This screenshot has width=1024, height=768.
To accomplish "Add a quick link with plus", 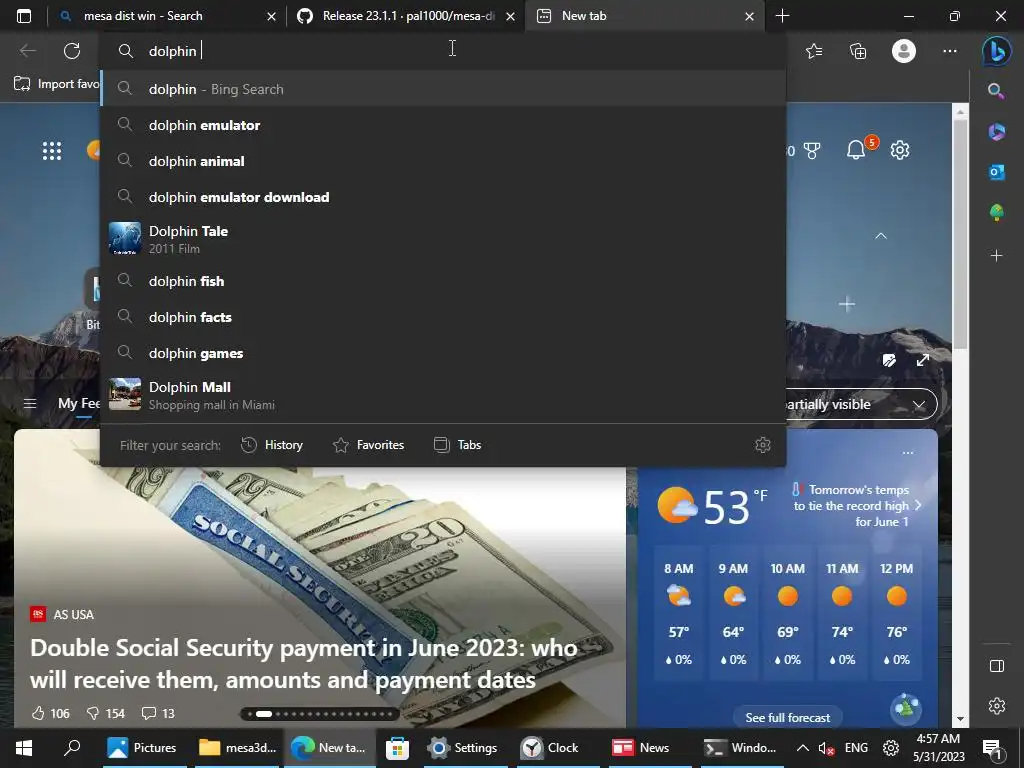I will 847,304.
